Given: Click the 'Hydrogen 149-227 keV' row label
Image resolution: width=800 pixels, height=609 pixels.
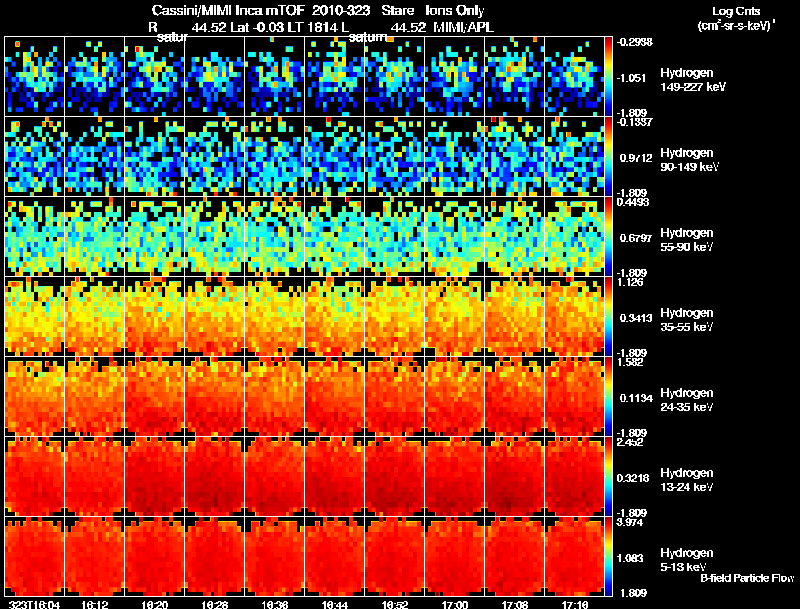Looking at the screenshot, I should click(x=692, y=80).
